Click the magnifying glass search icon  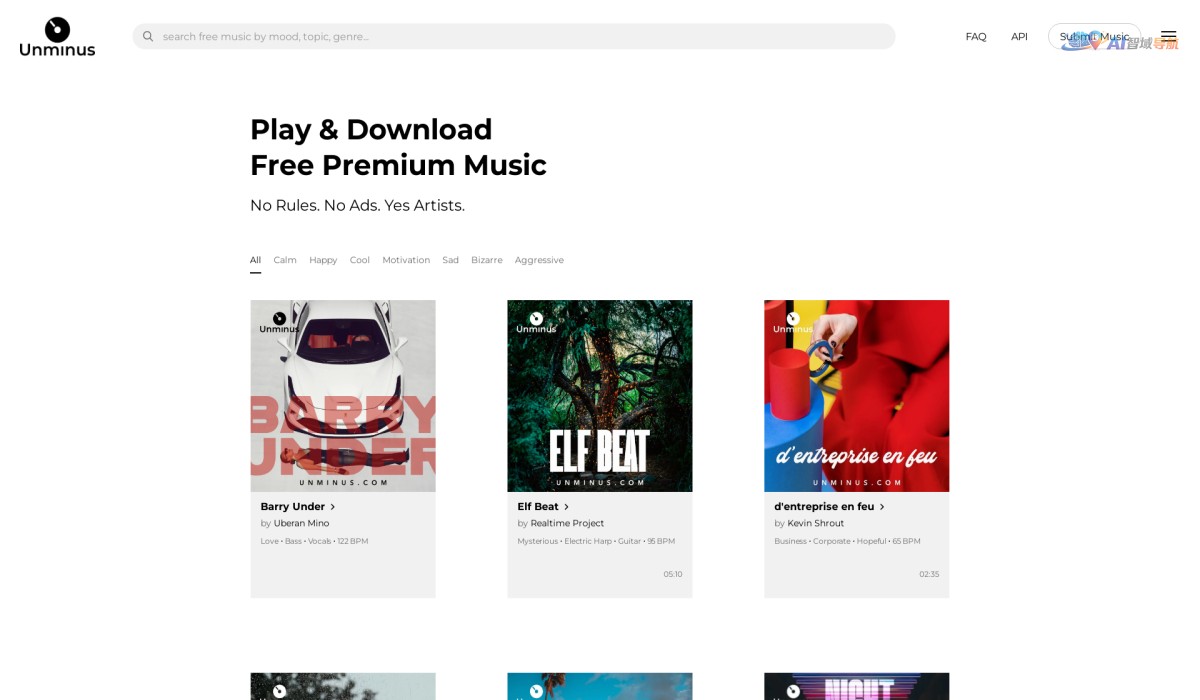pyautogui.click(x=148, y=36)
